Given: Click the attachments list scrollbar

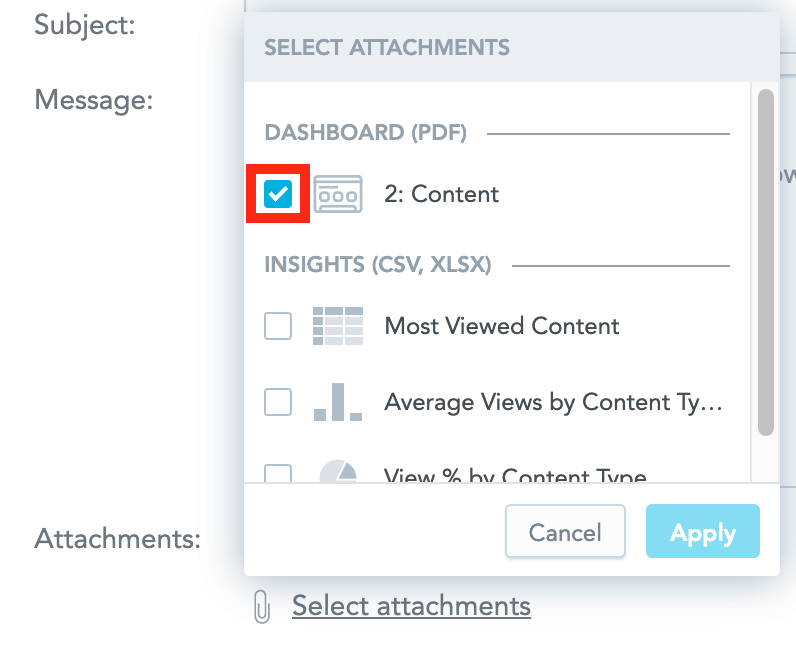Looking at the screenshot, I should click(x=766, y=262).
